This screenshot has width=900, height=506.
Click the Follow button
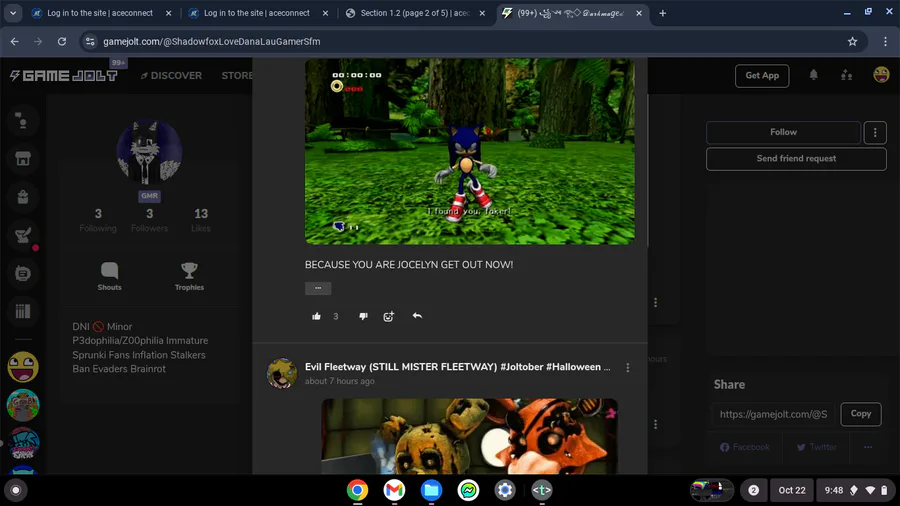[x=783, y=132]
